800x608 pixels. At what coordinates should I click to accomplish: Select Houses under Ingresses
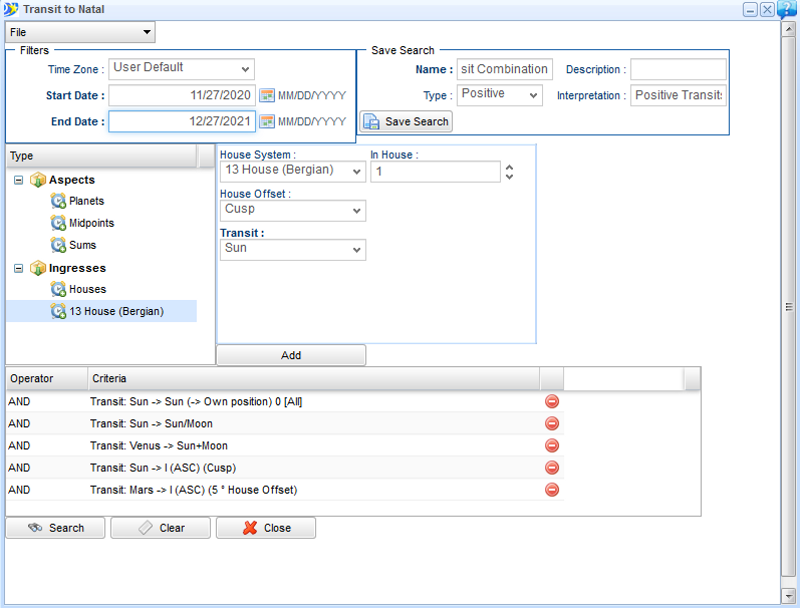coord(87,289)
